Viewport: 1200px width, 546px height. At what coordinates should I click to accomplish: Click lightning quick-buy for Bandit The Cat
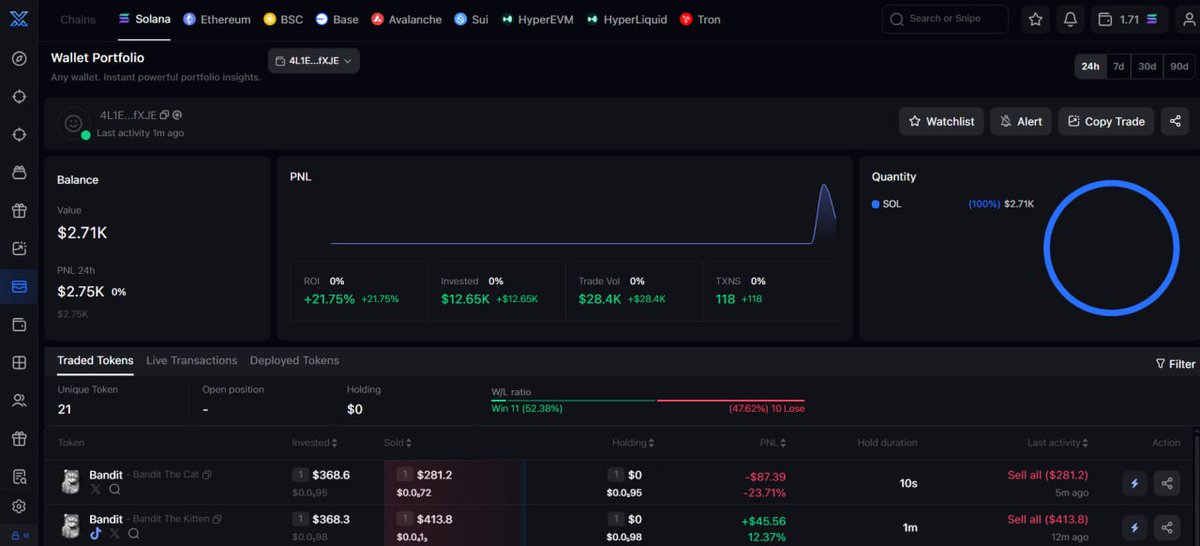coord(1134,483)
